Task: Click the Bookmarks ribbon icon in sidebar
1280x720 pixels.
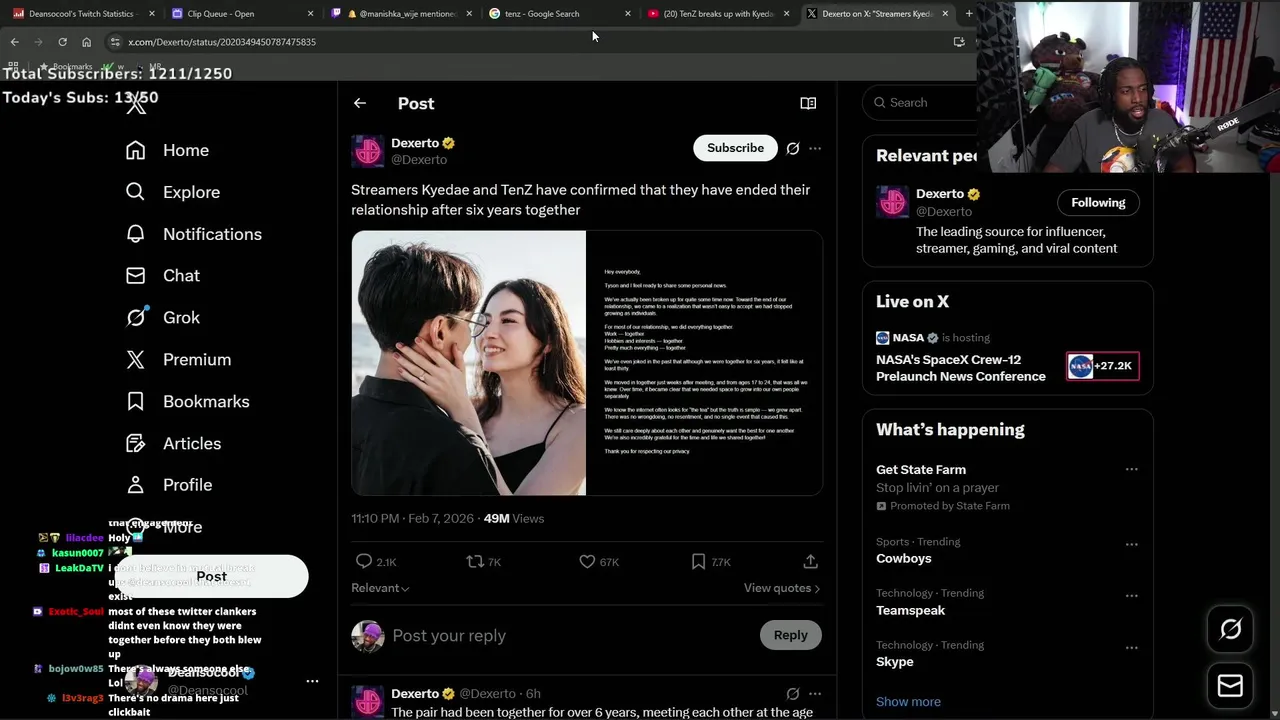Action: click(x=136, y=401)
